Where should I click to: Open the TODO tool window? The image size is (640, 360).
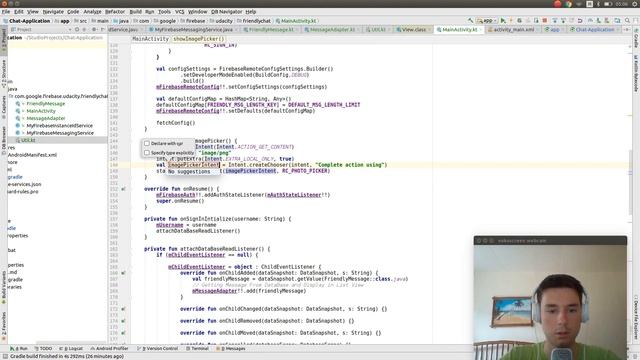[43, 349]
